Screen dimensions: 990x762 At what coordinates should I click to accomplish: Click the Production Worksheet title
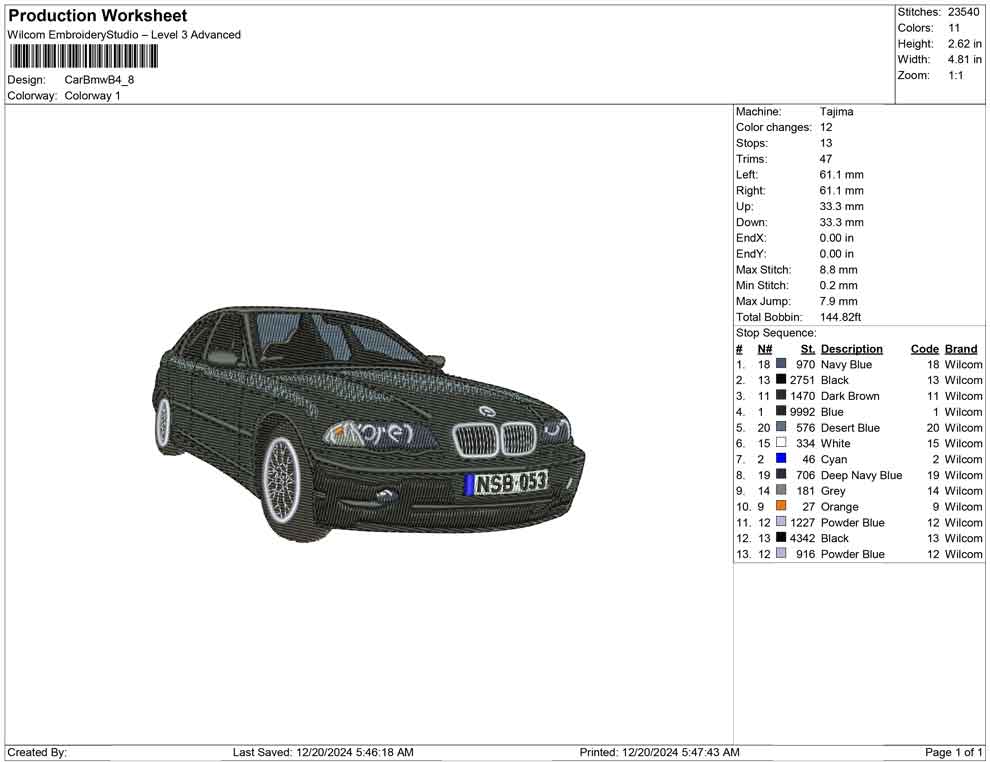click(96, 15)
